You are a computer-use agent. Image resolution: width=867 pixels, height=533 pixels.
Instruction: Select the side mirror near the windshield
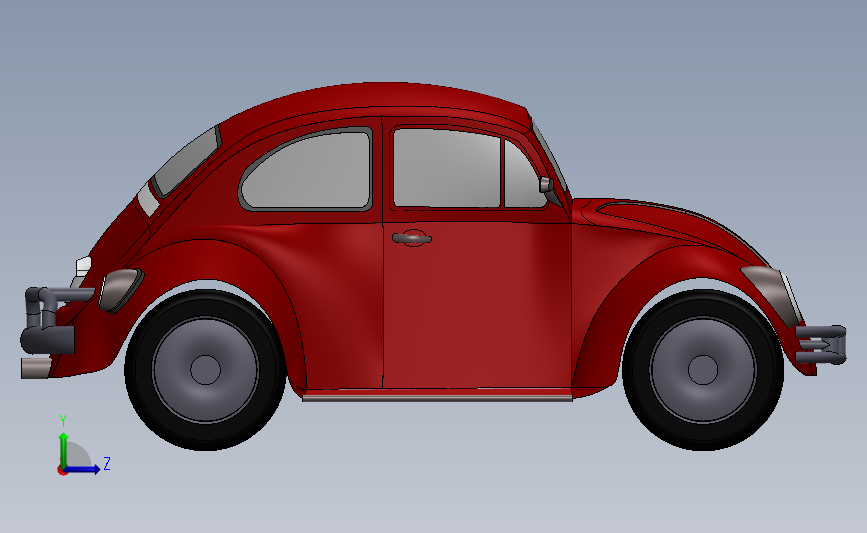[546, 184]
